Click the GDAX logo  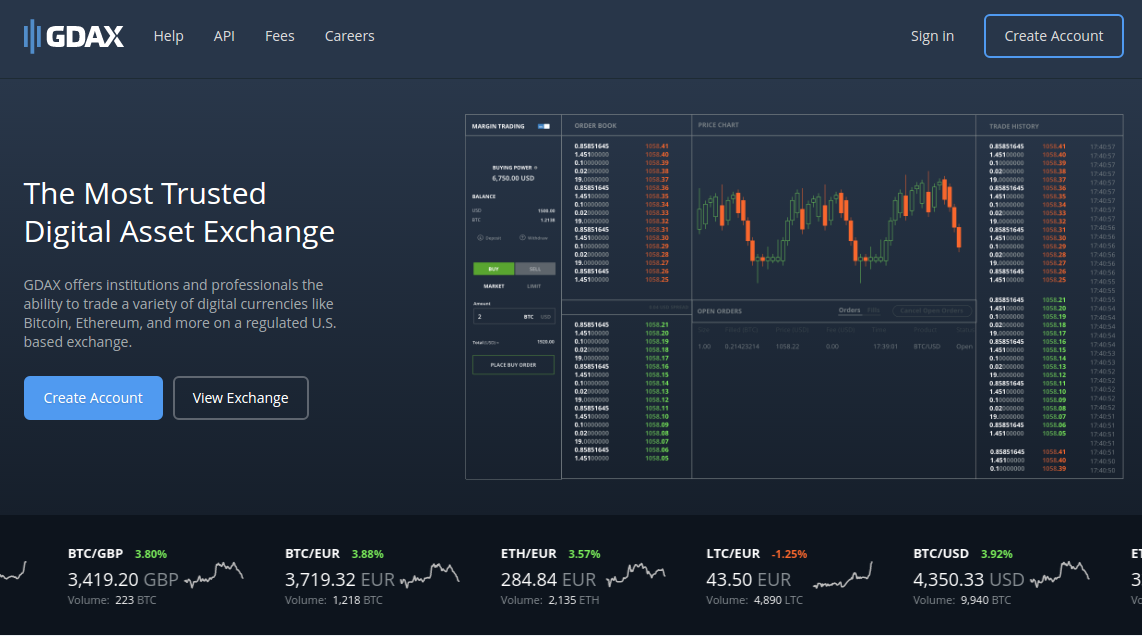(x=74, y=36)
